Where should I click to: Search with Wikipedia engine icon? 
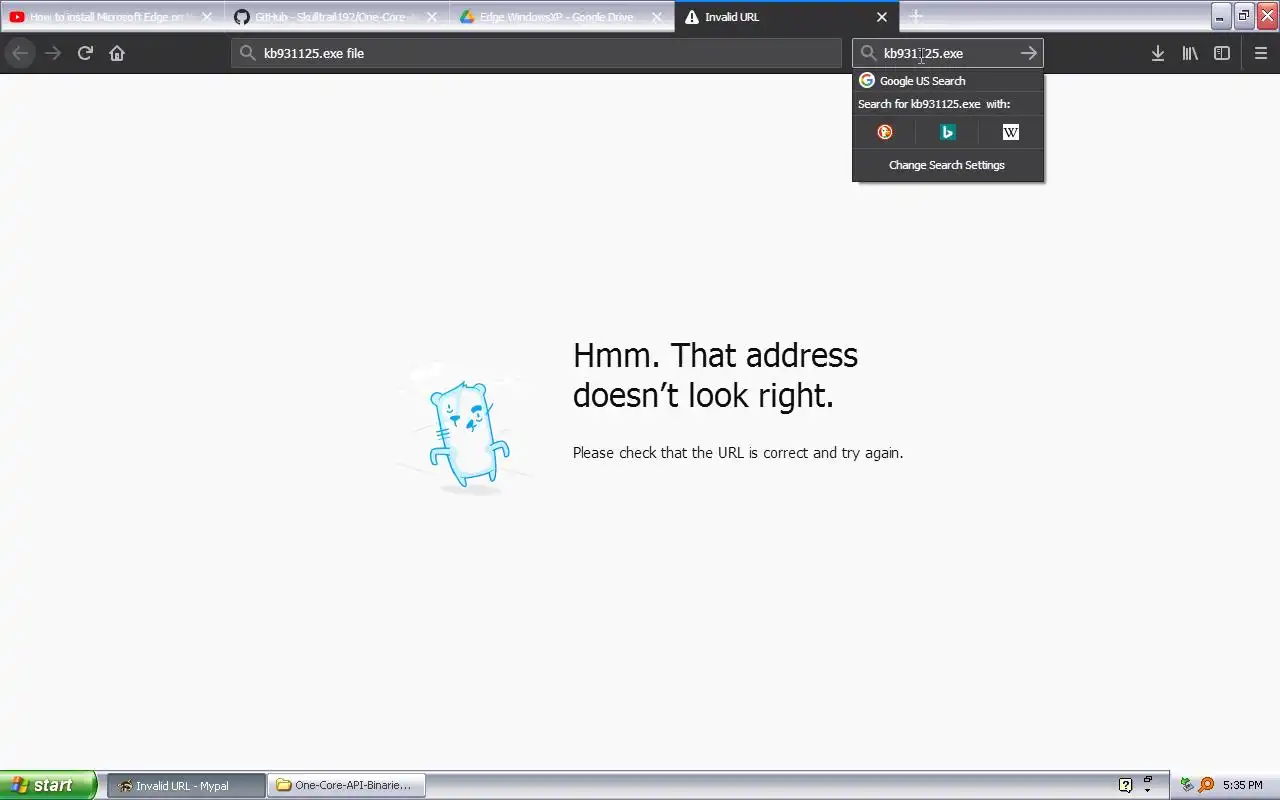[1011, 132]
